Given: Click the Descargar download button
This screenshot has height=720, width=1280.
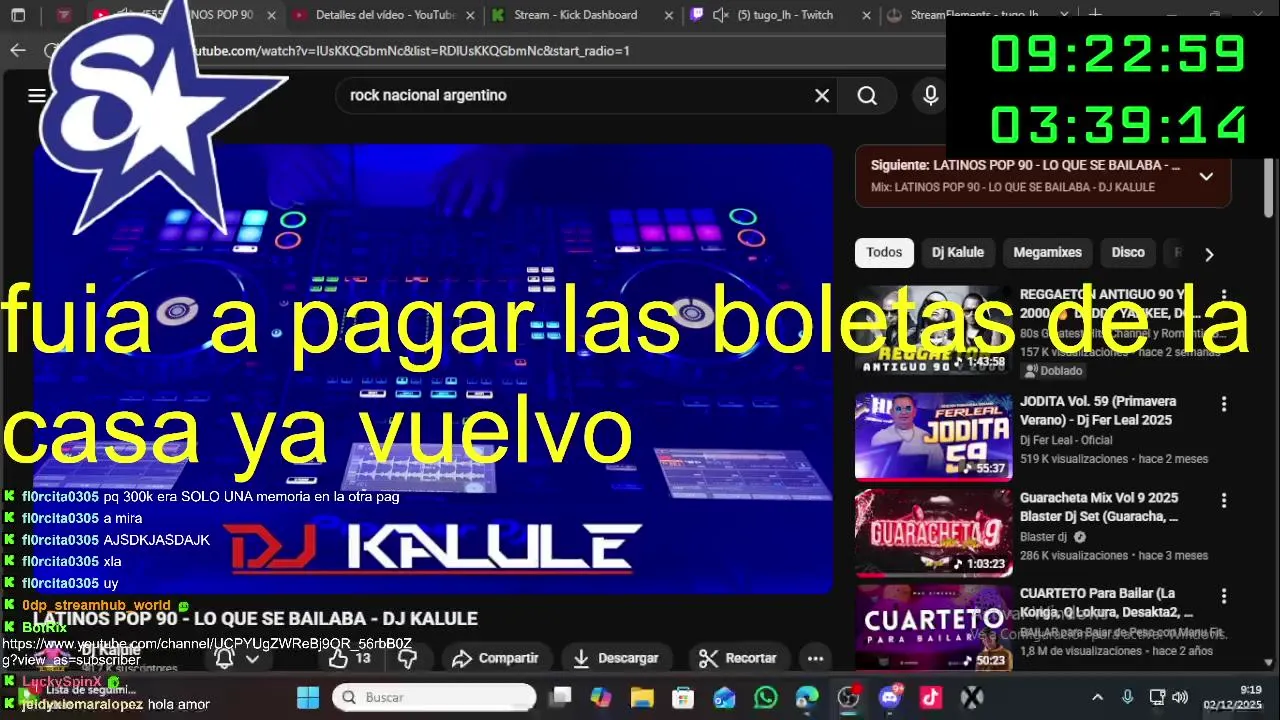Looking at the screenshot, I should point(616,658).
